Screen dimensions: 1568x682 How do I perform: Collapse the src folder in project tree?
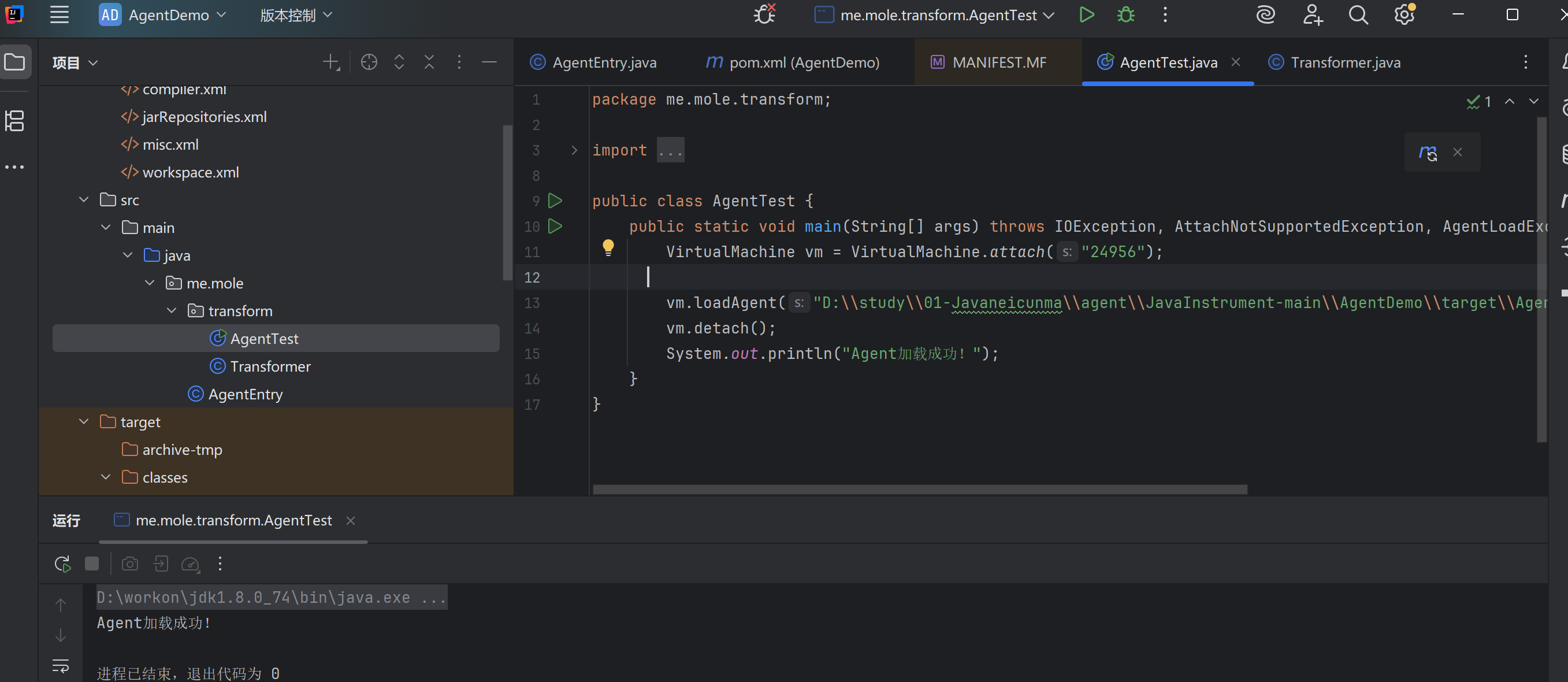[x=84, y=200]
